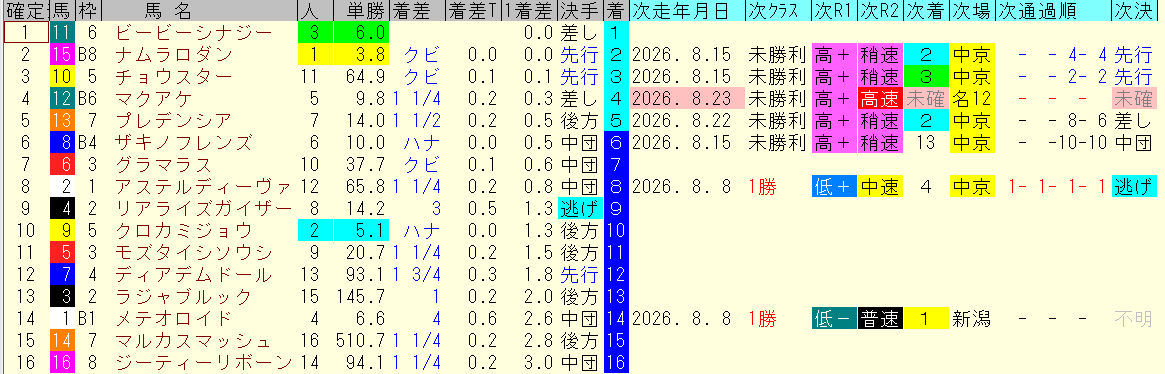The height and width of the screenshot is (374, 1165).
Task: Click the 1着差 column header
Action: click(530, 10)
